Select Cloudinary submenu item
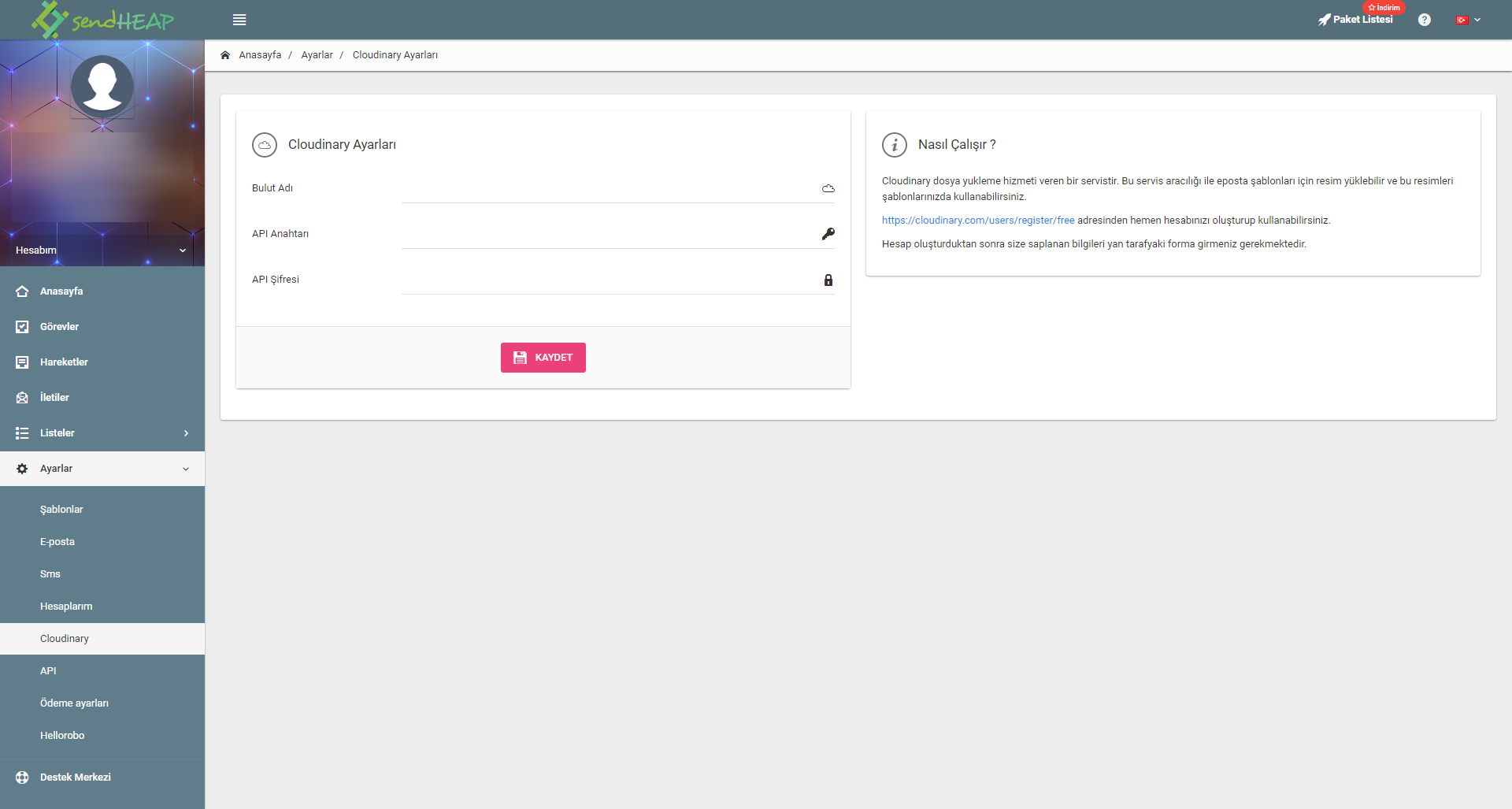Screen dimensions: 1512x809 pyautogui.click(x=102, y=639)
